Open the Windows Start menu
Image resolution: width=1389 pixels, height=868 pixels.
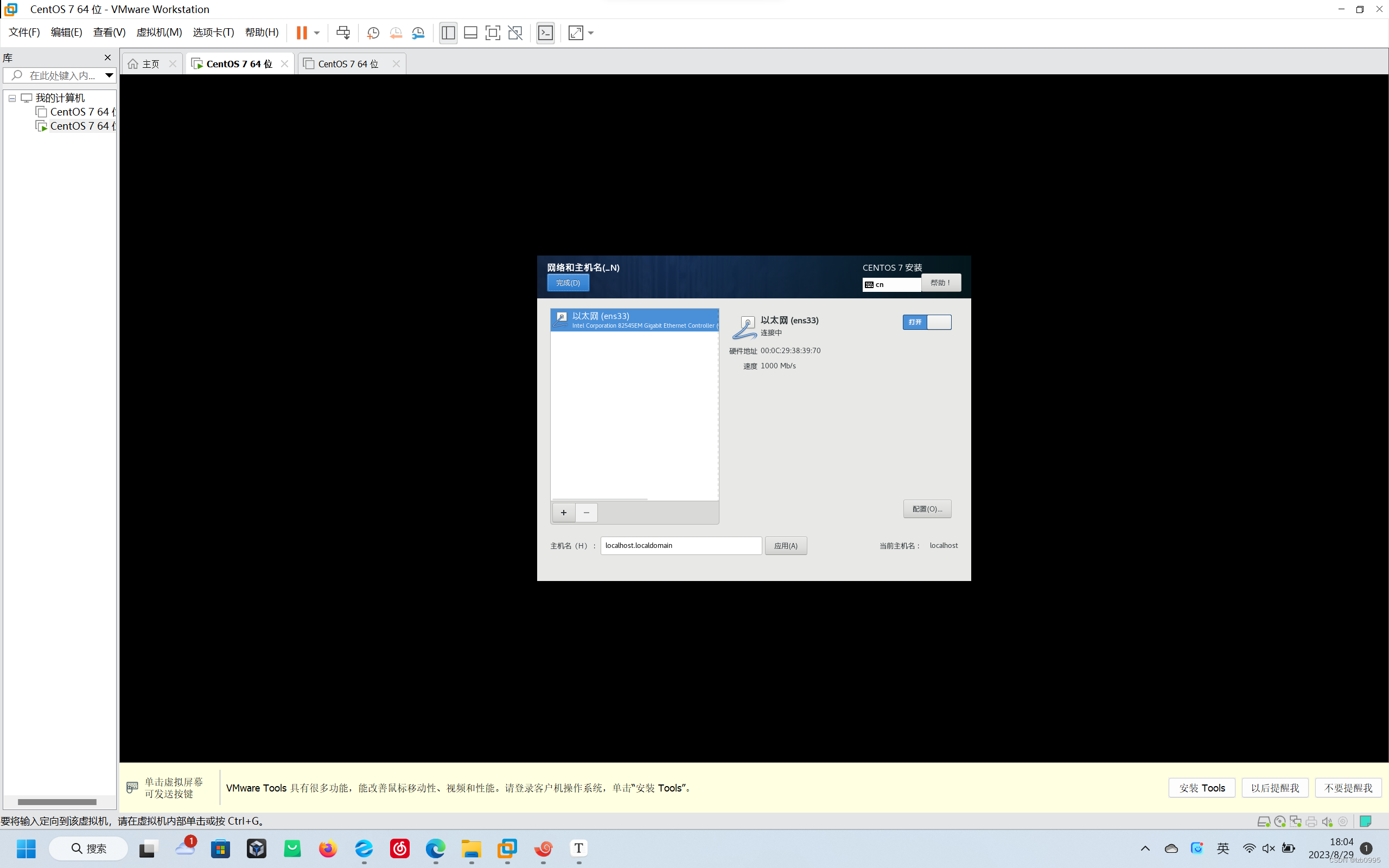(26, 848)
